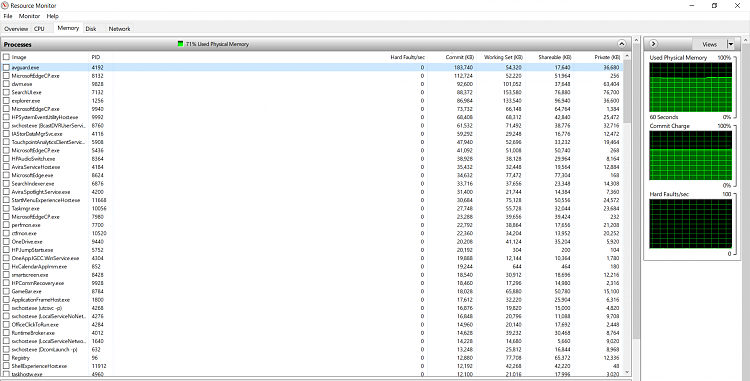The width and height of the screenshot is (750, 381).
Task: Switch to the Overview tab
Action: pos(16,29)
